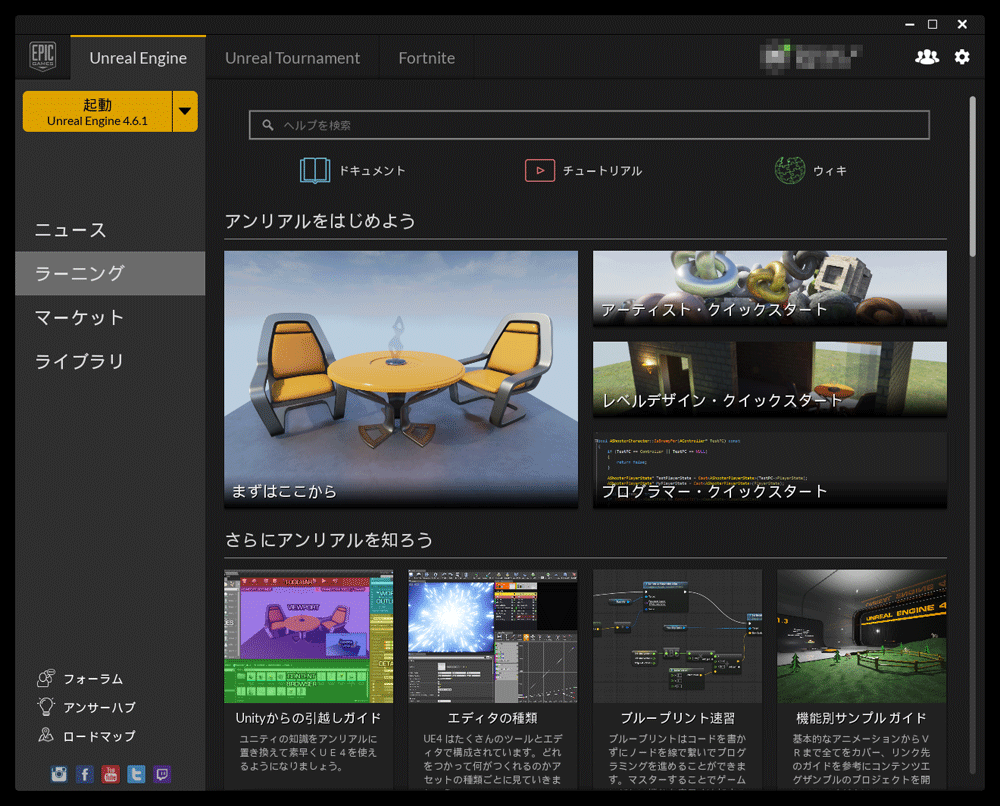Open the チュートリアル link
1000x806 pixels.
pyautogui.click(x=602, y=171)
